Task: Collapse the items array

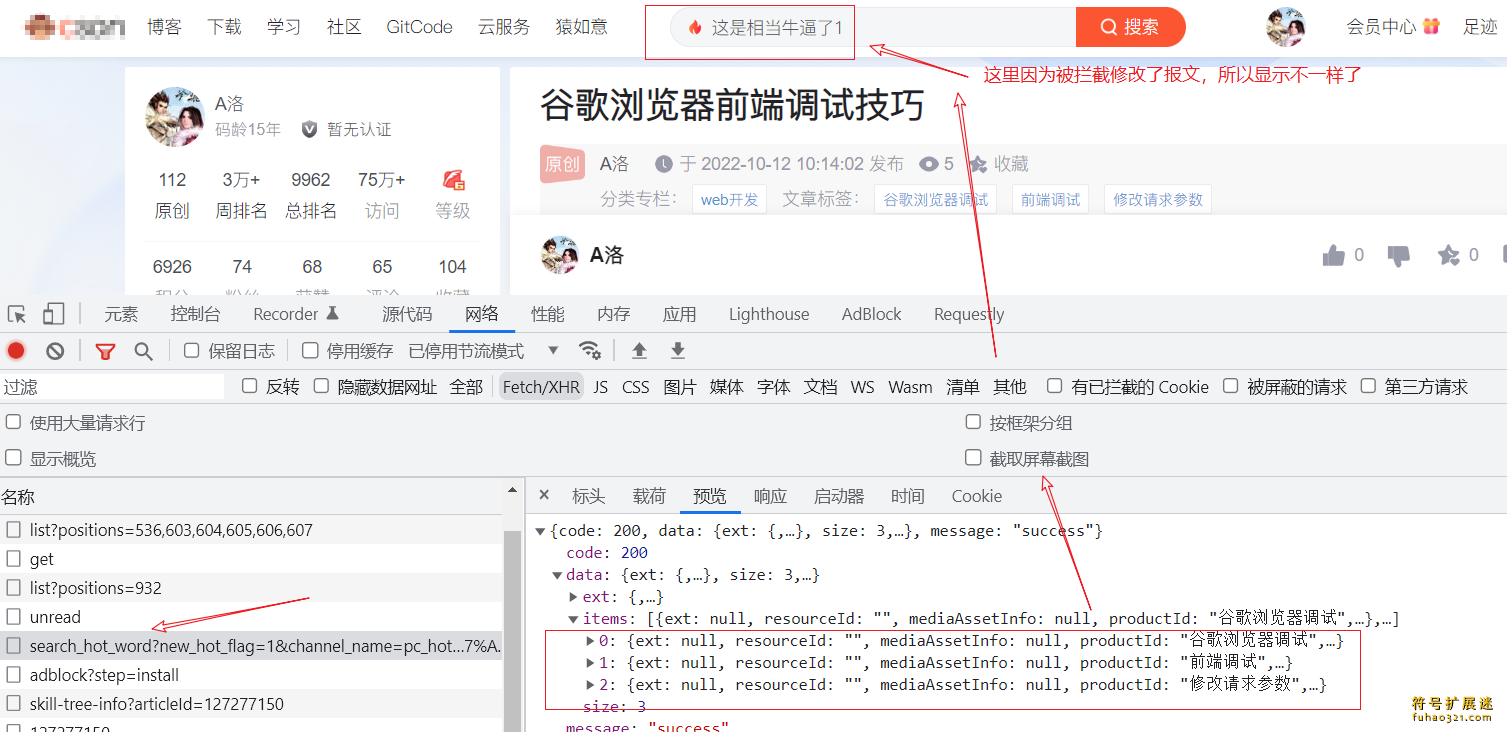Action: (x=574, y=619)
